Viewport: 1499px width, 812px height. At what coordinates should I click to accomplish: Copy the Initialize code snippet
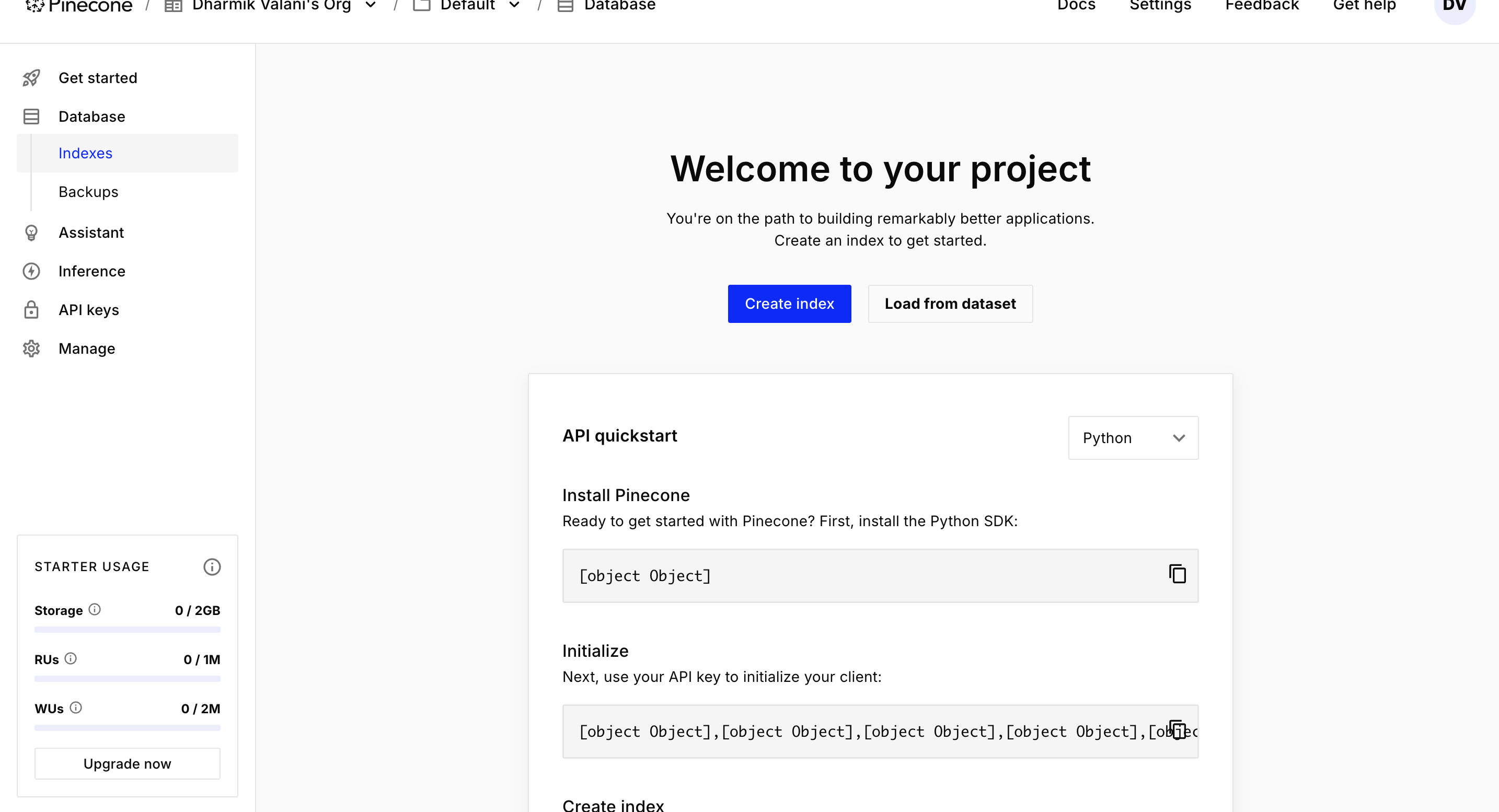click(x=1177, y=730)
